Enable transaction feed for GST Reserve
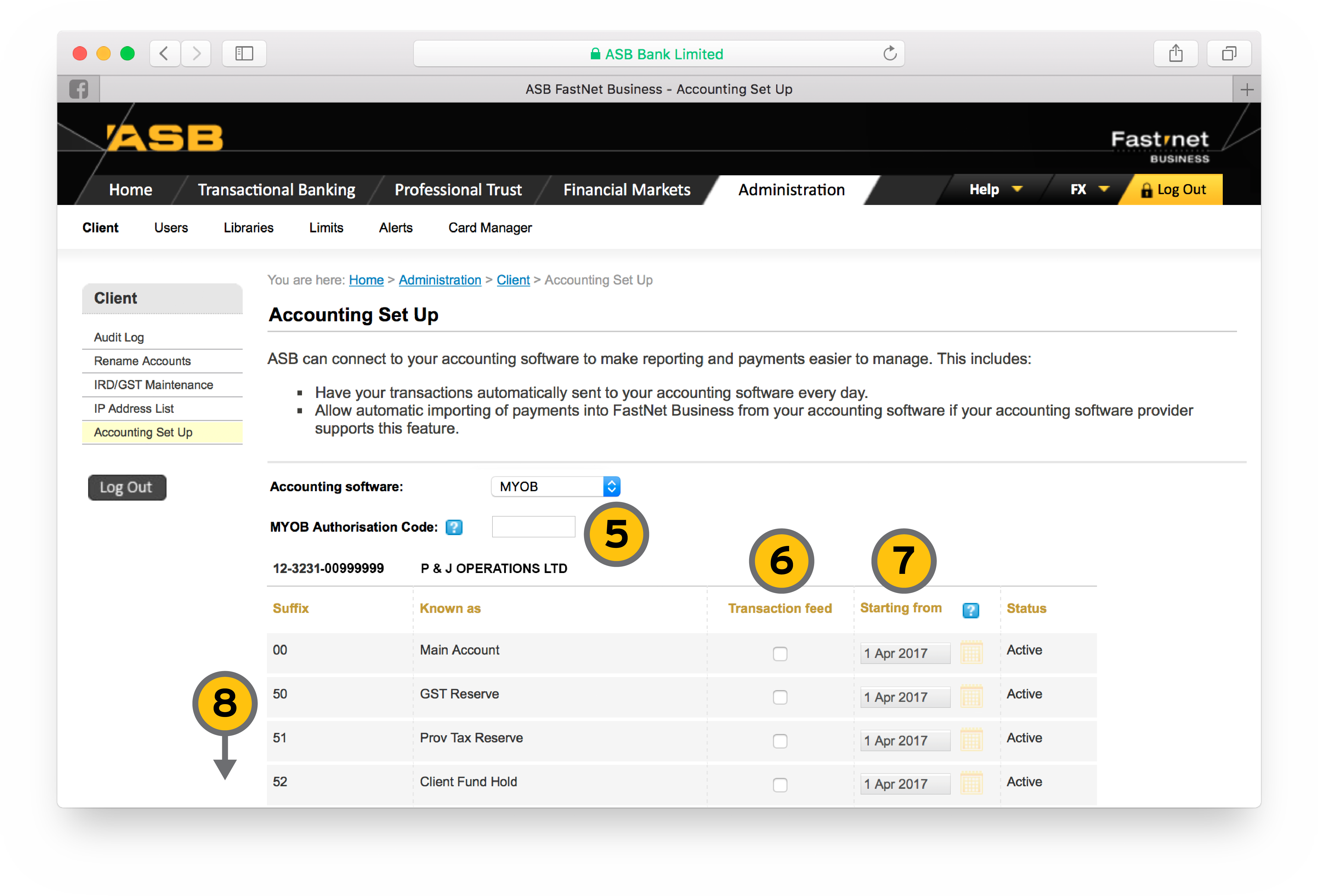Viewport: 1318px width, 896px height. pos(780,697)
